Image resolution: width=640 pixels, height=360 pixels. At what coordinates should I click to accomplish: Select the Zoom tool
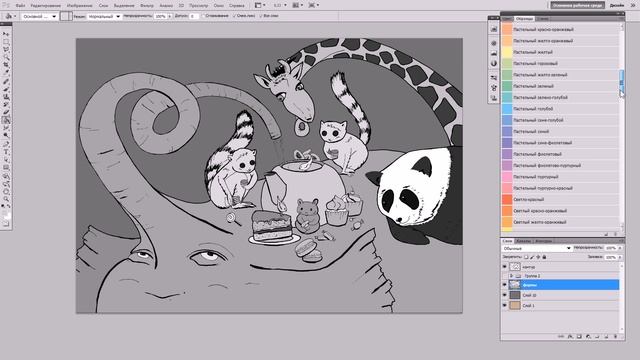(x=6, y=198)
